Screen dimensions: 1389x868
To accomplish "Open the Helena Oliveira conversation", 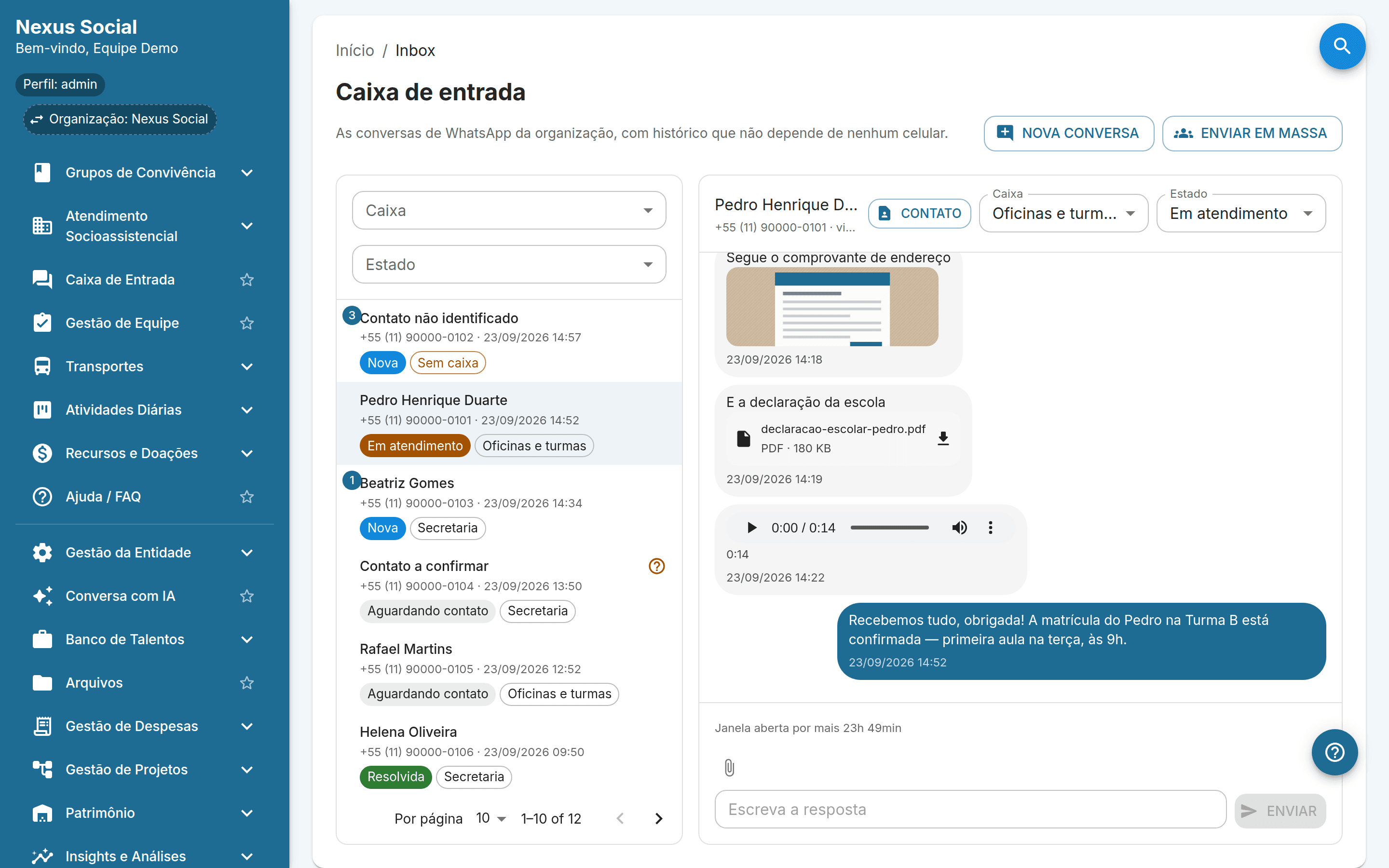I will coord(508,754).
